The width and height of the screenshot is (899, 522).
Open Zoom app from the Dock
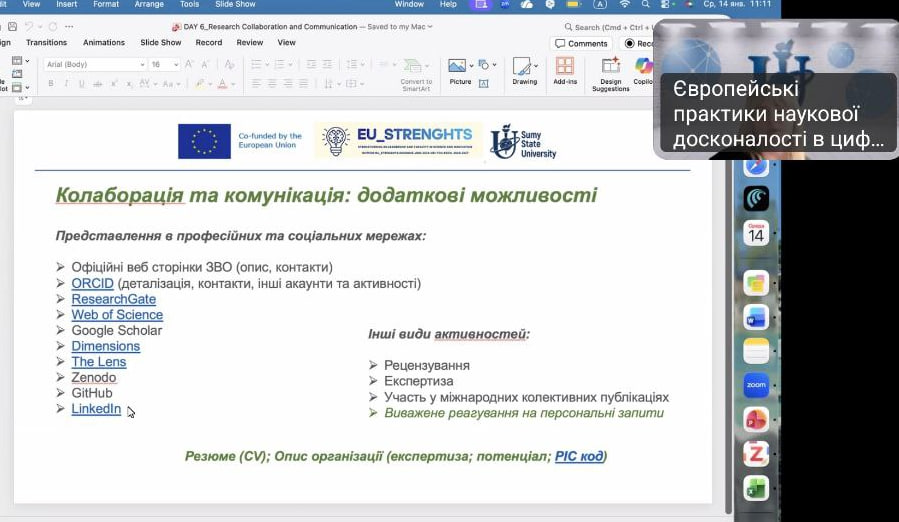point(756,385)
